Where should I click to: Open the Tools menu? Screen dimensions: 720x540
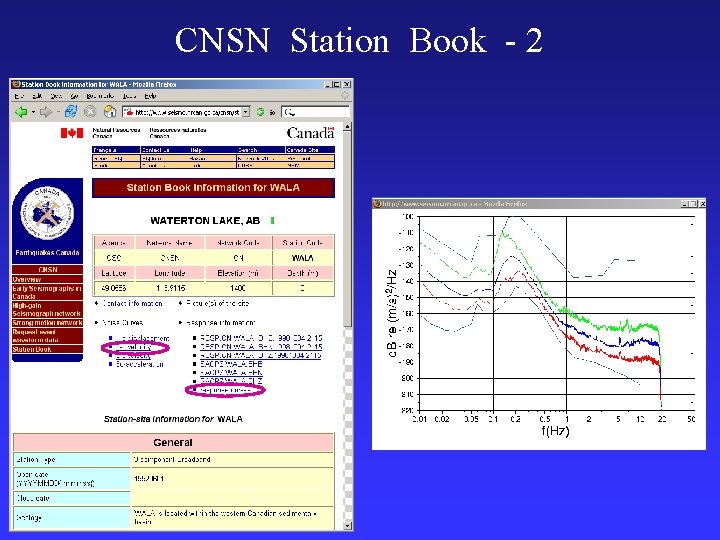coord(129,96)
